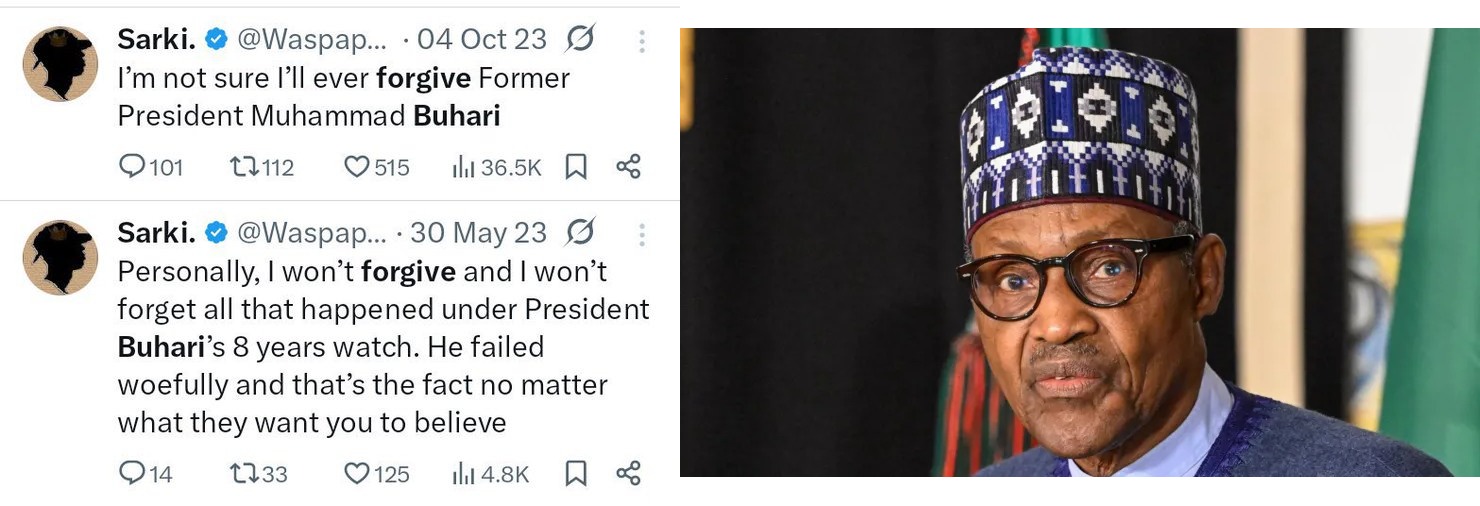Click the circle-slash icon beside 30 May 23
Viewport: 1480px width, 506px height.
(x=579, y=233)
